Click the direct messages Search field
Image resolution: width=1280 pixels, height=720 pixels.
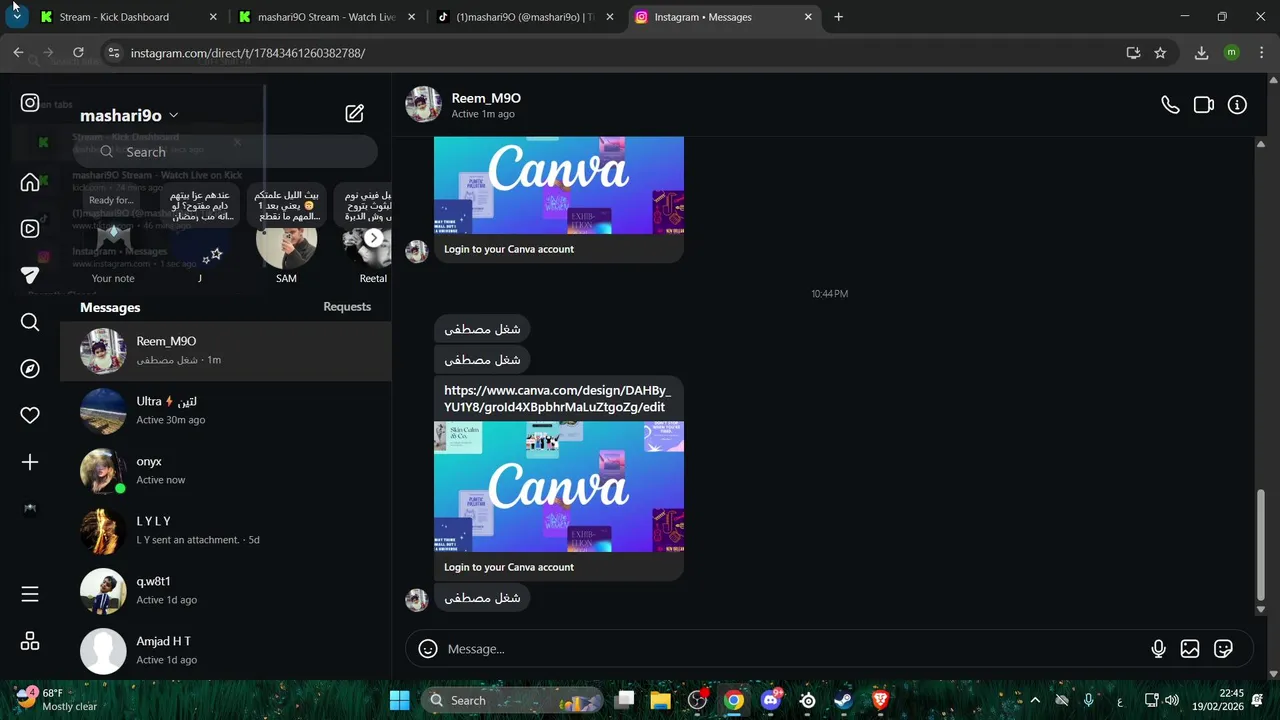click(226, 152)
